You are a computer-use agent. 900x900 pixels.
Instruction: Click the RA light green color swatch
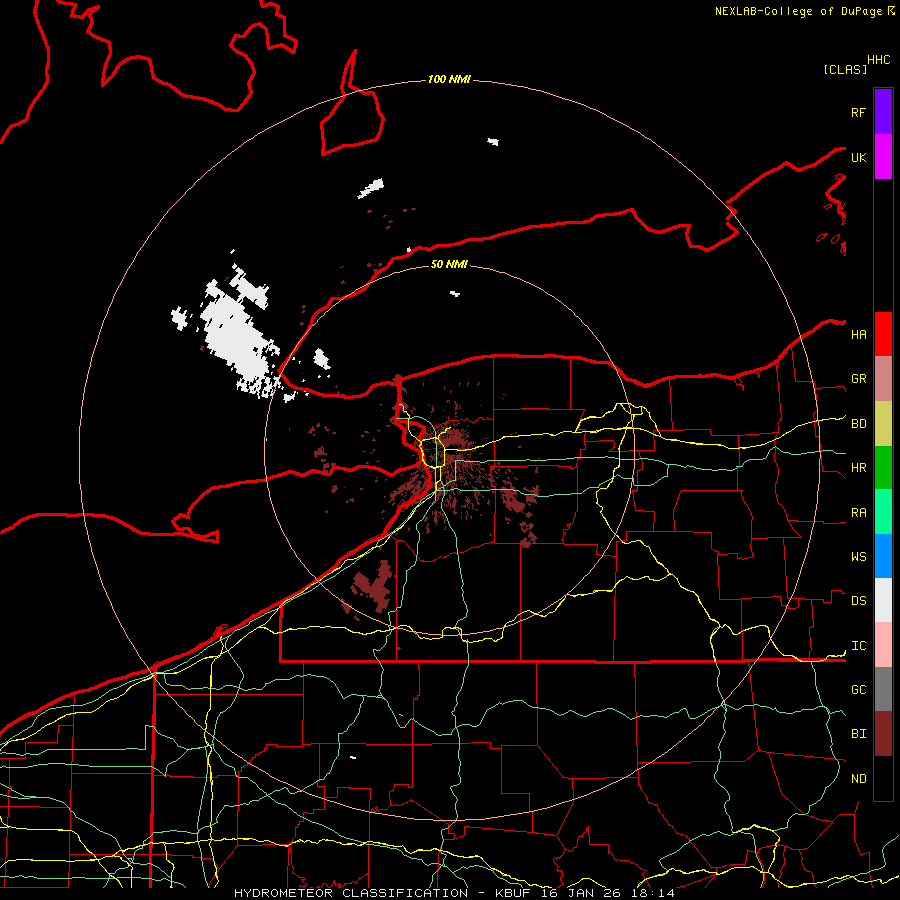883,512
